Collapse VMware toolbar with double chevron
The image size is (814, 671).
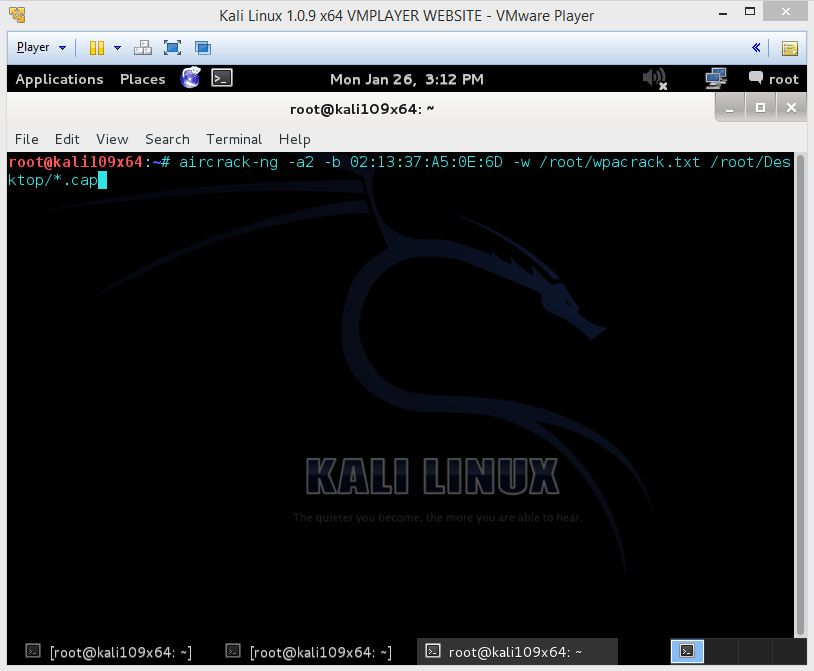pyautogui.click(x=756, y=48)
